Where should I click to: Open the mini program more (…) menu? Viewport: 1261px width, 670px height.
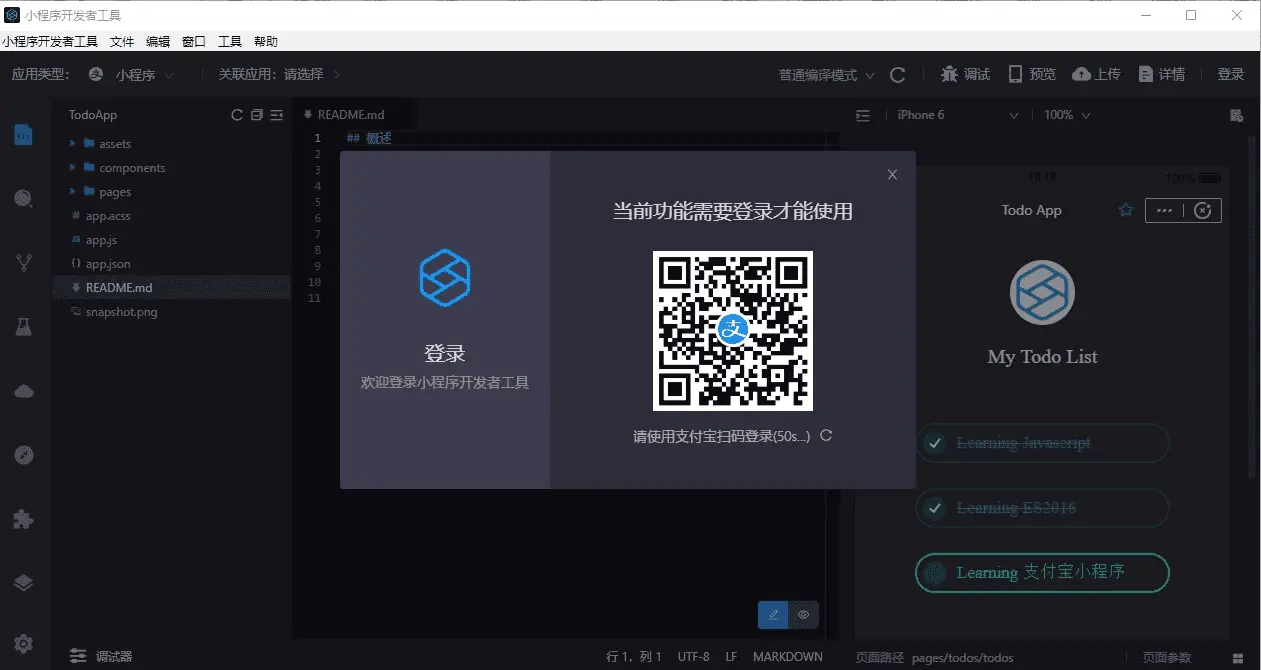point(1163,210)
